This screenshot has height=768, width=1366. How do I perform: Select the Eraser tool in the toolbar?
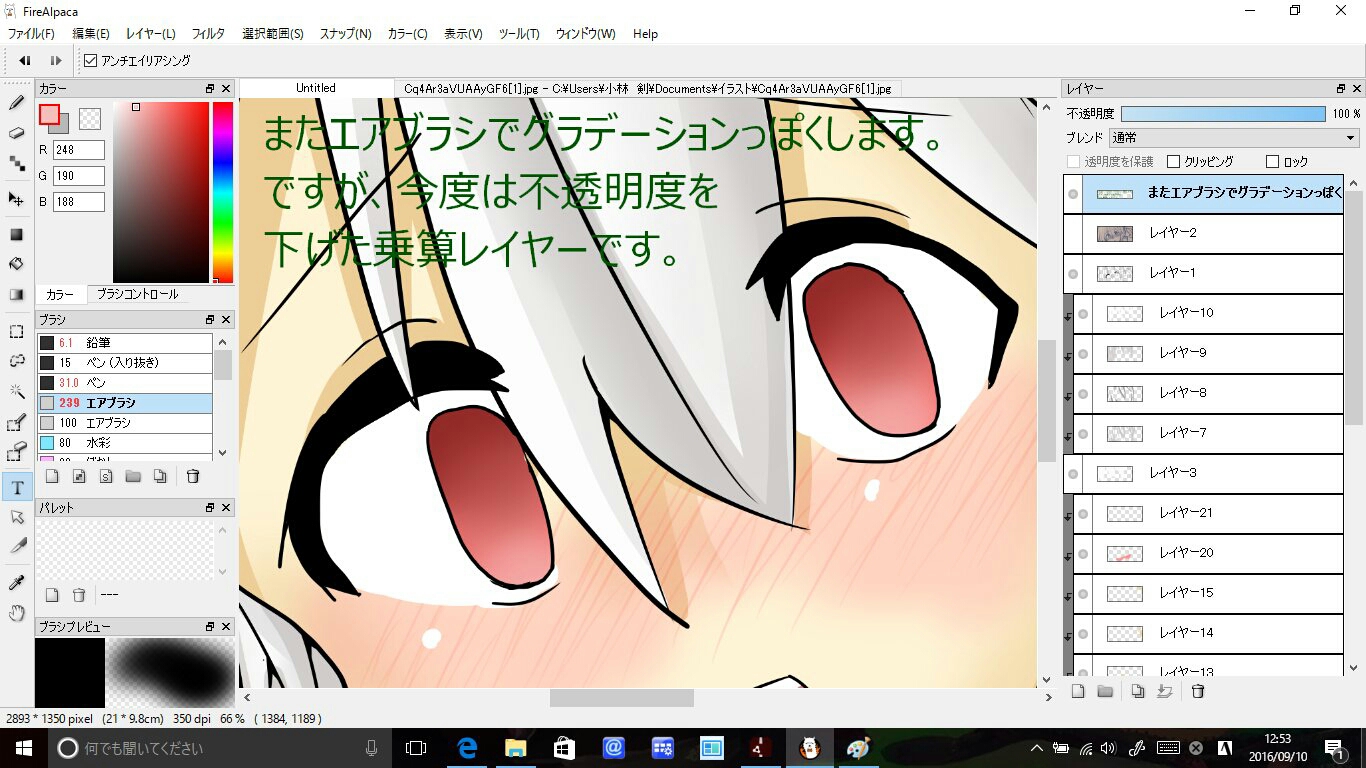coord(17,133)
